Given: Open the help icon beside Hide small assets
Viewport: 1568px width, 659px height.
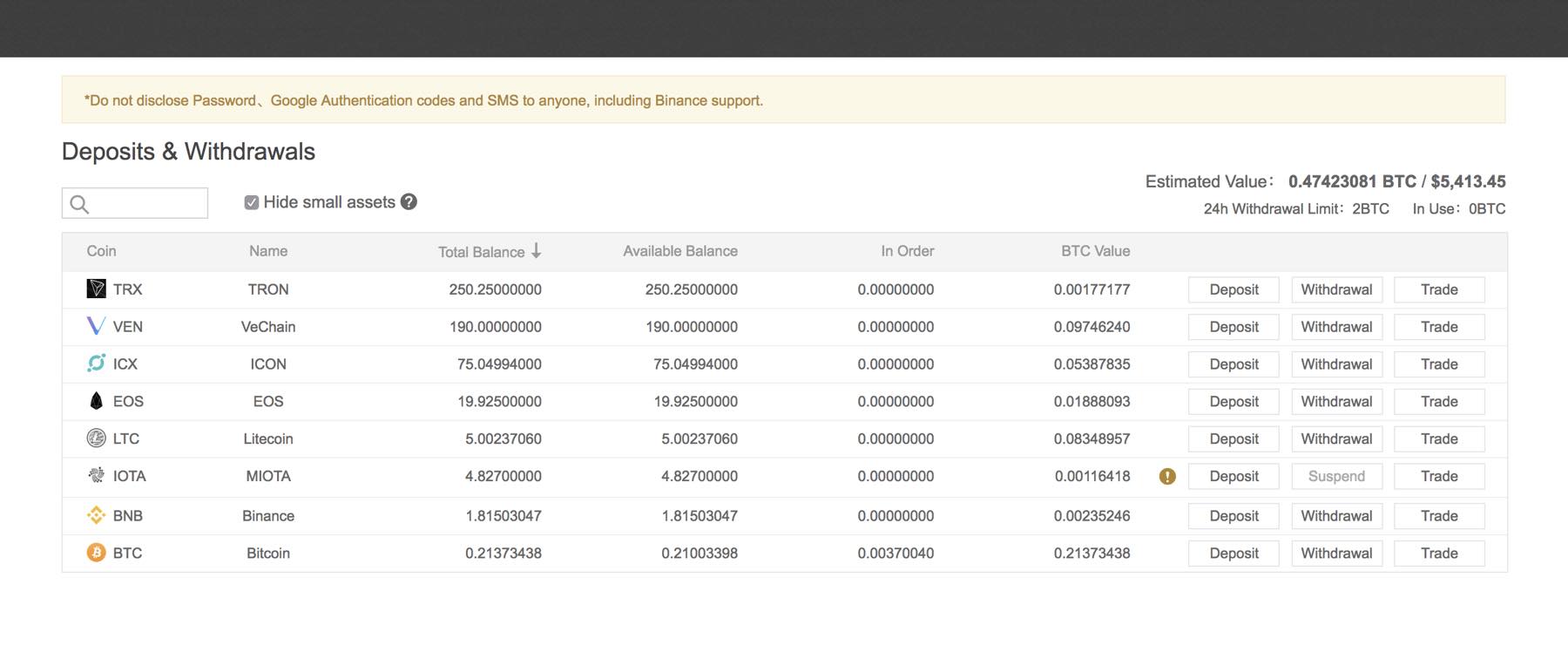Looking at the screenshot, I should pyautogui.click(x=409, y=201).
